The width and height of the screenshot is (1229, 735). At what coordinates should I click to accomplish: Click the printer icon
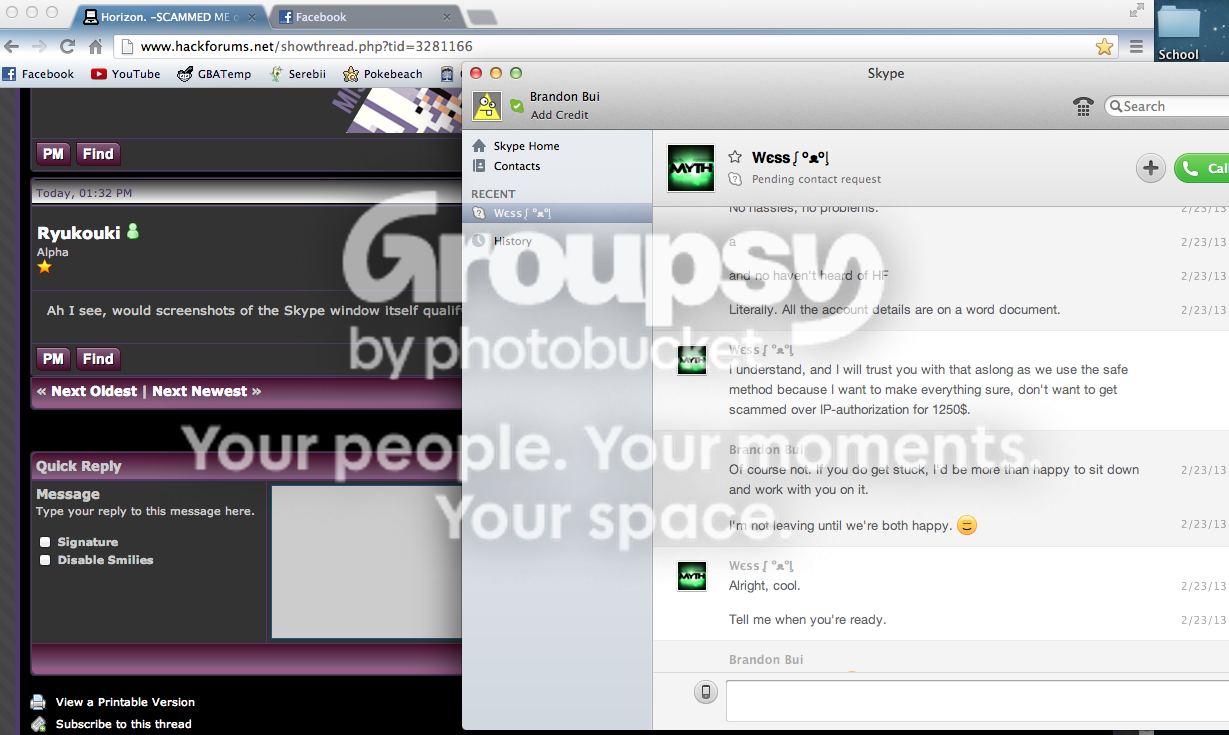tap(38, 702)
